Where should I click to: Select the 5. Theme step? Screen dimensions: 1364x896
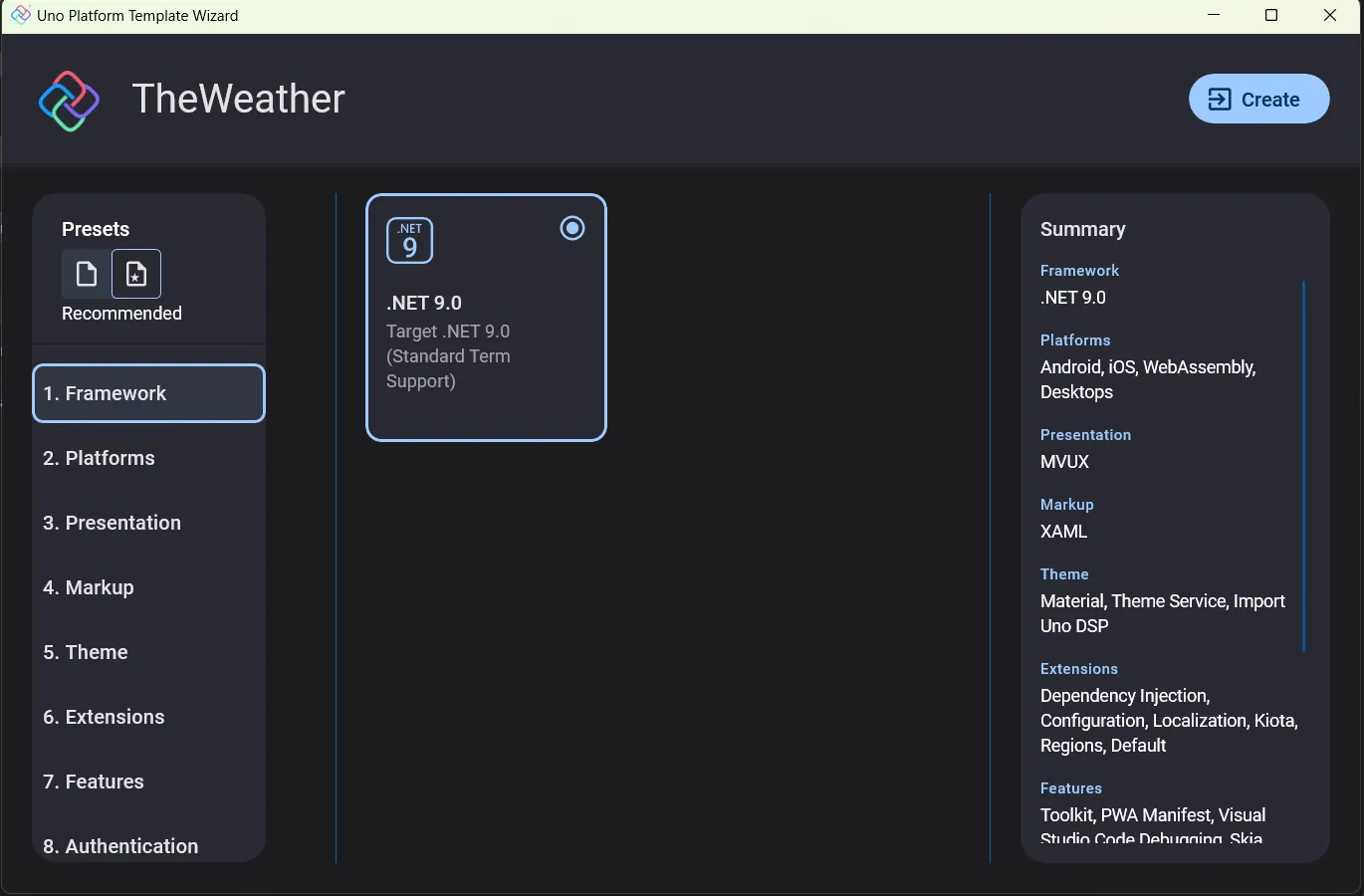(x=149, y=652)
